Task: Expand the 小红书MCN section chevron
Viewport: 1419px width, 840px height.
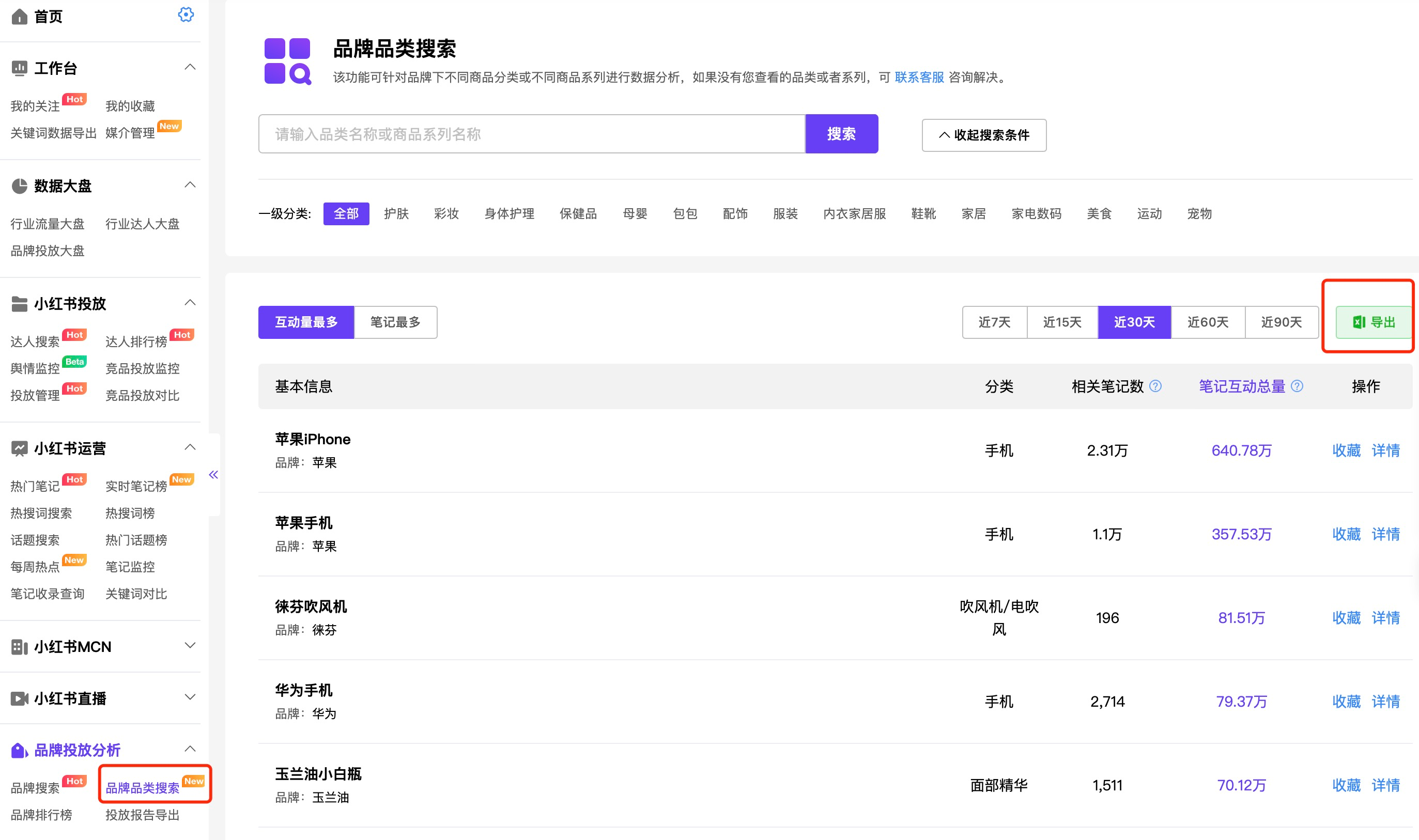Action: [x=190, y=646]
